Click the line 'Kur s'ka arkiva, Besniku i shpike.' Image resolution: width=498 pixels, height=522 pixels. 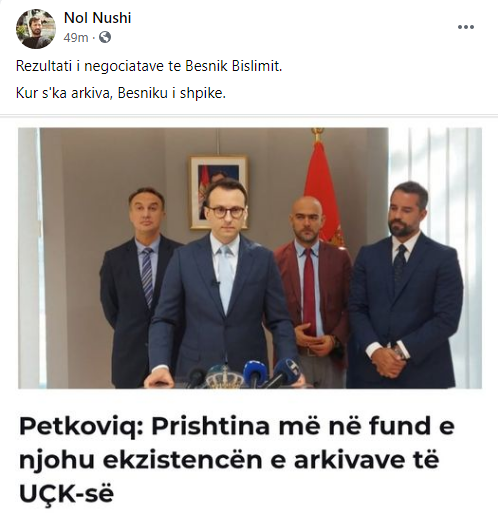(x=121, y=93)
